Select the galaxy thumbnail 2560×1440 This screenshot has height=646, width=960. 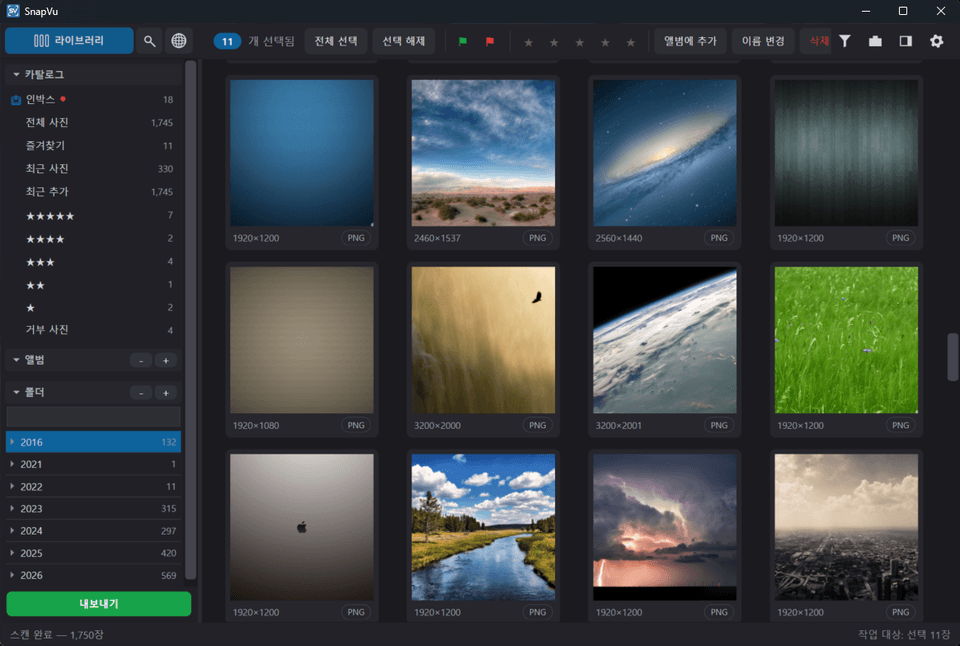665,153
